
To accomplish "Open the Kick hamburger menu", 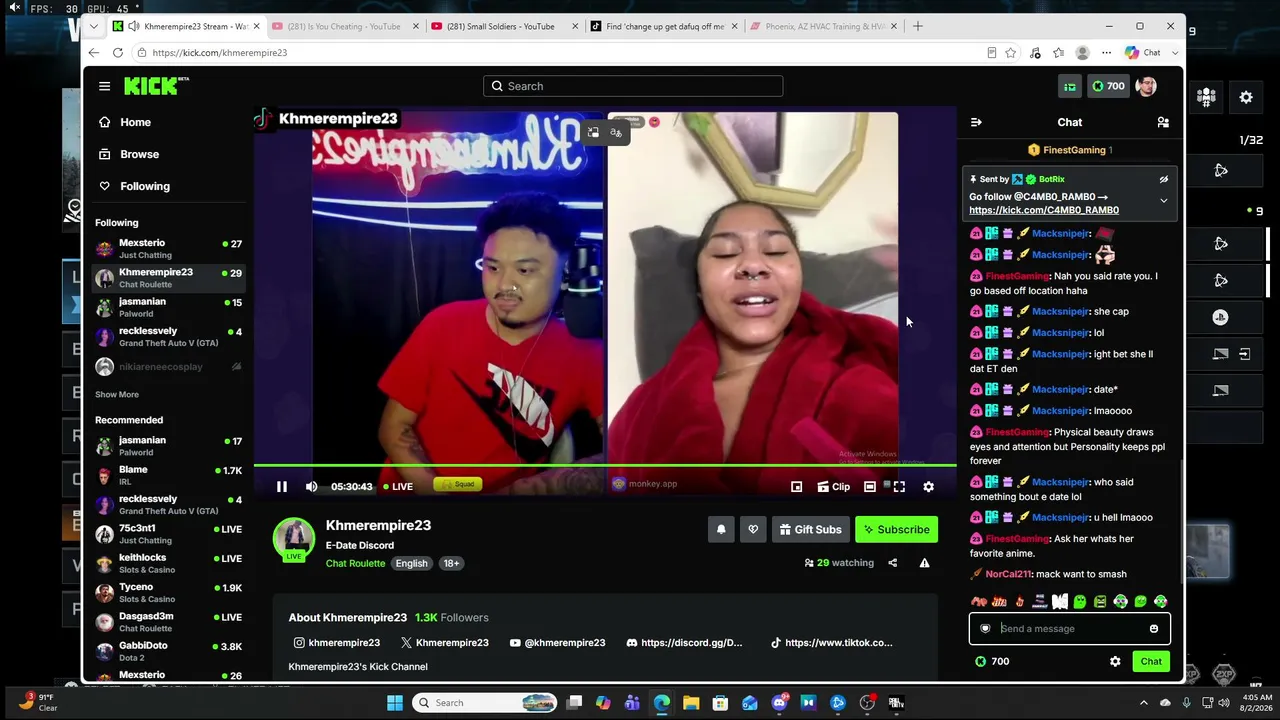I will coord(104,86).
